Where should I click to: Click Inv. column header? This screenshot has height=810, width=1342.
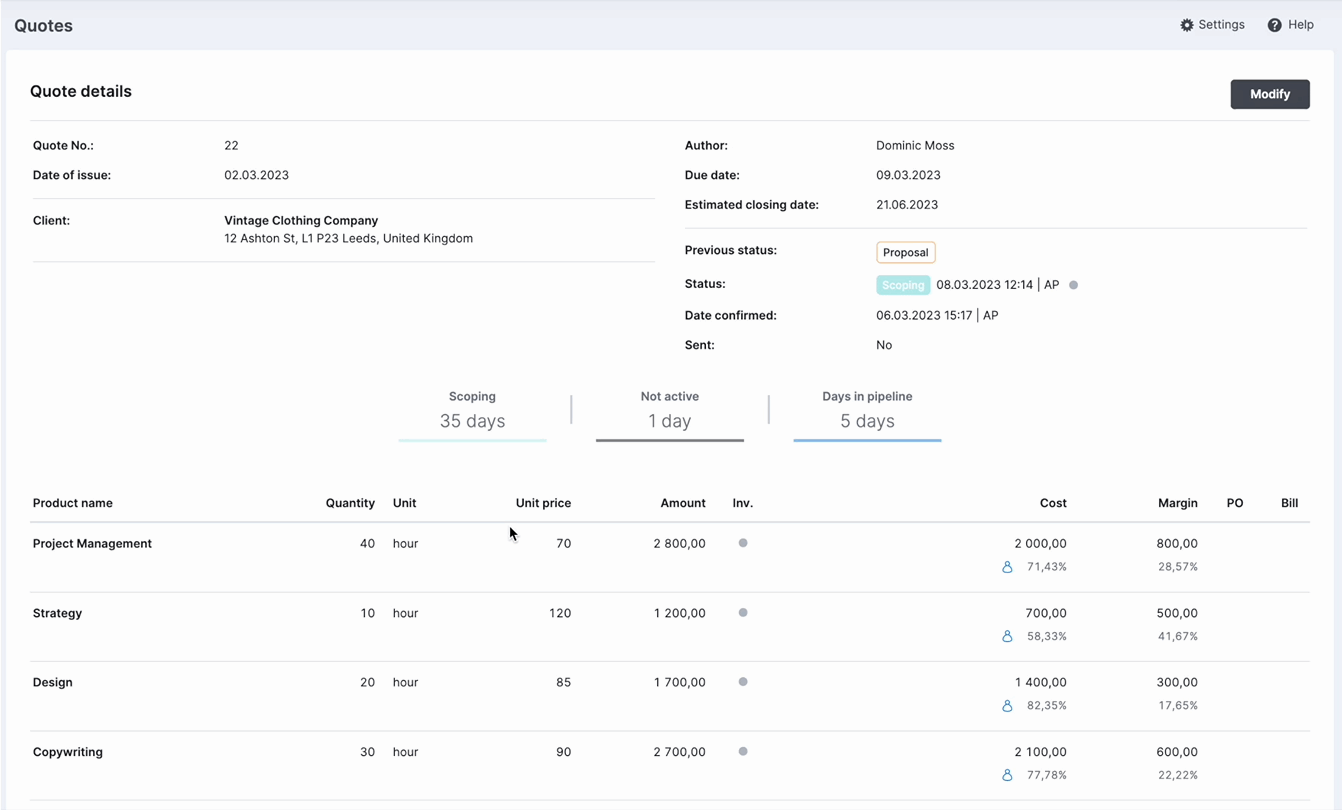(x=743, y=503)
